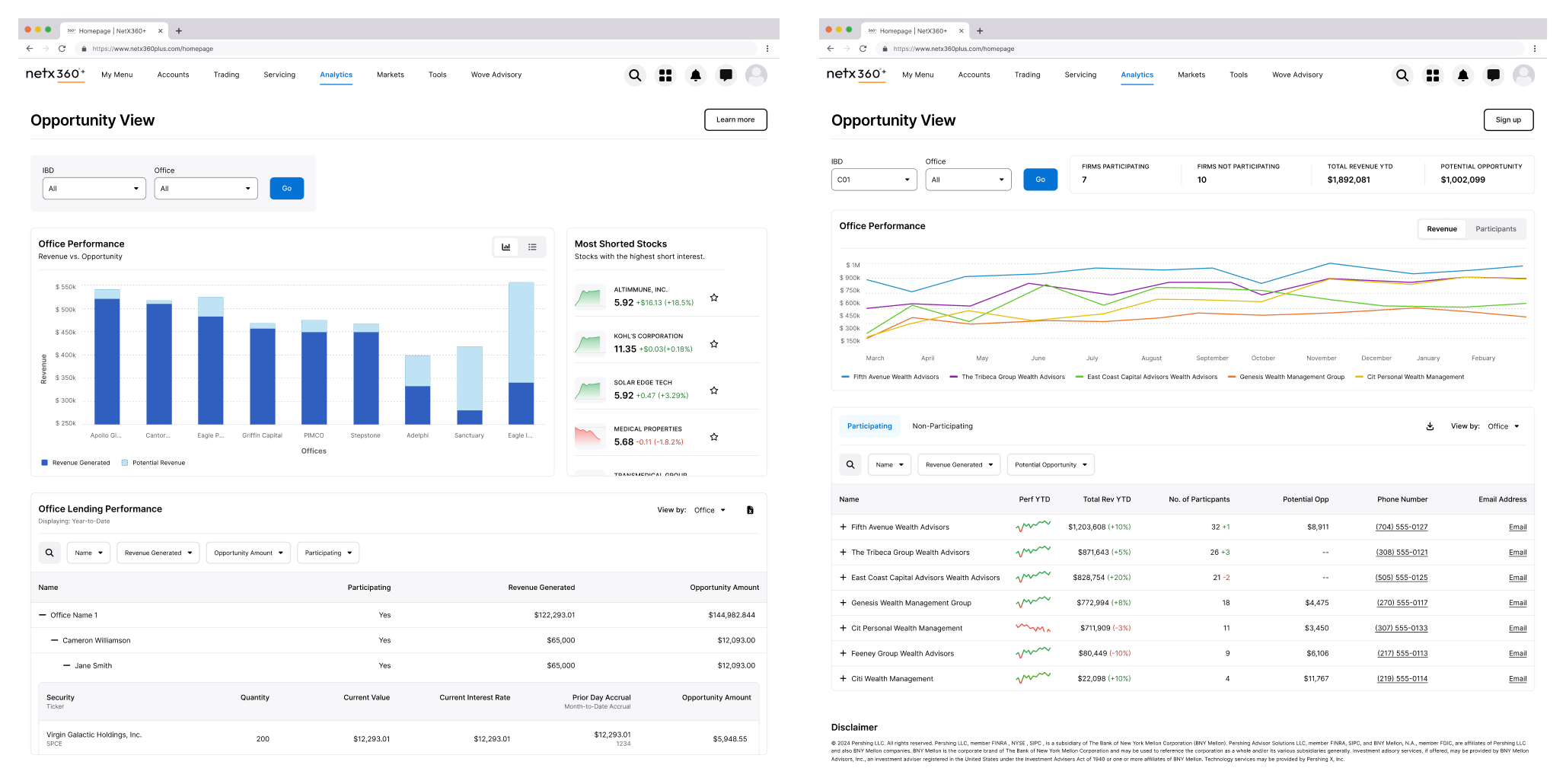This screenshot has width=1566, height=784.
Task: Click the Learn more button
Action: pos(735,120)
